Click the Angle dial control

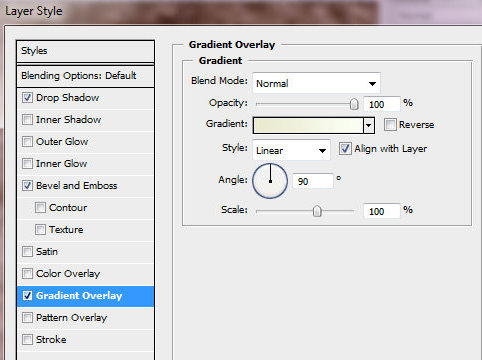tap(270, 181)
